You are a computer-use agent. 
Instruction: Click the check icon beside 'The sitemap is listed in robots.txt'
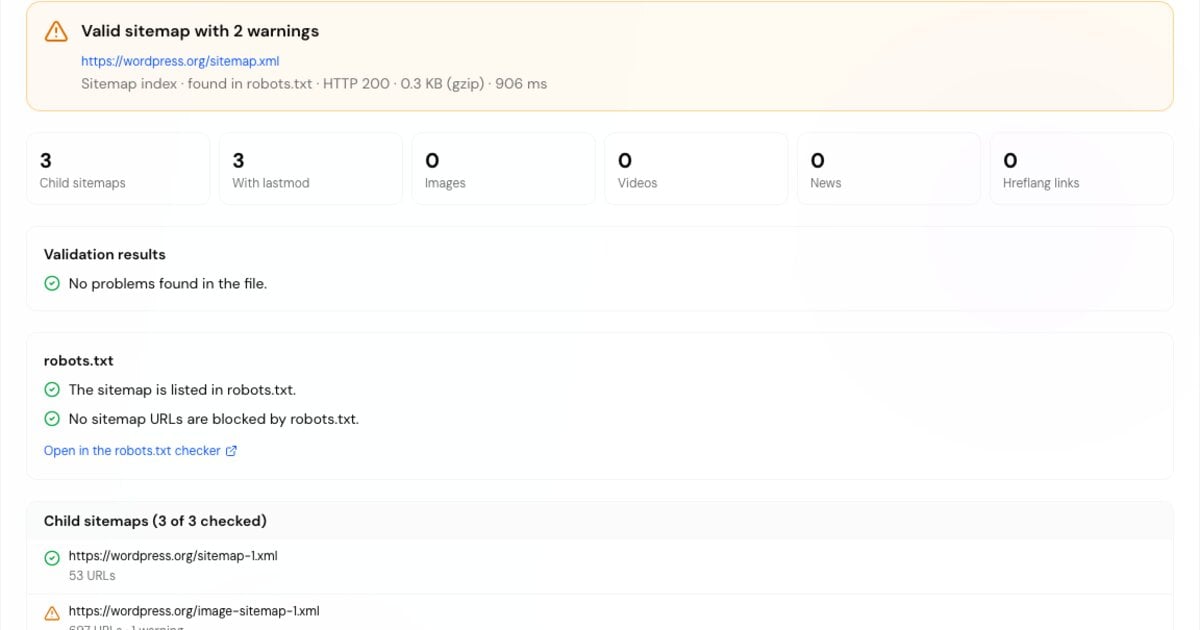pos(52,390)
